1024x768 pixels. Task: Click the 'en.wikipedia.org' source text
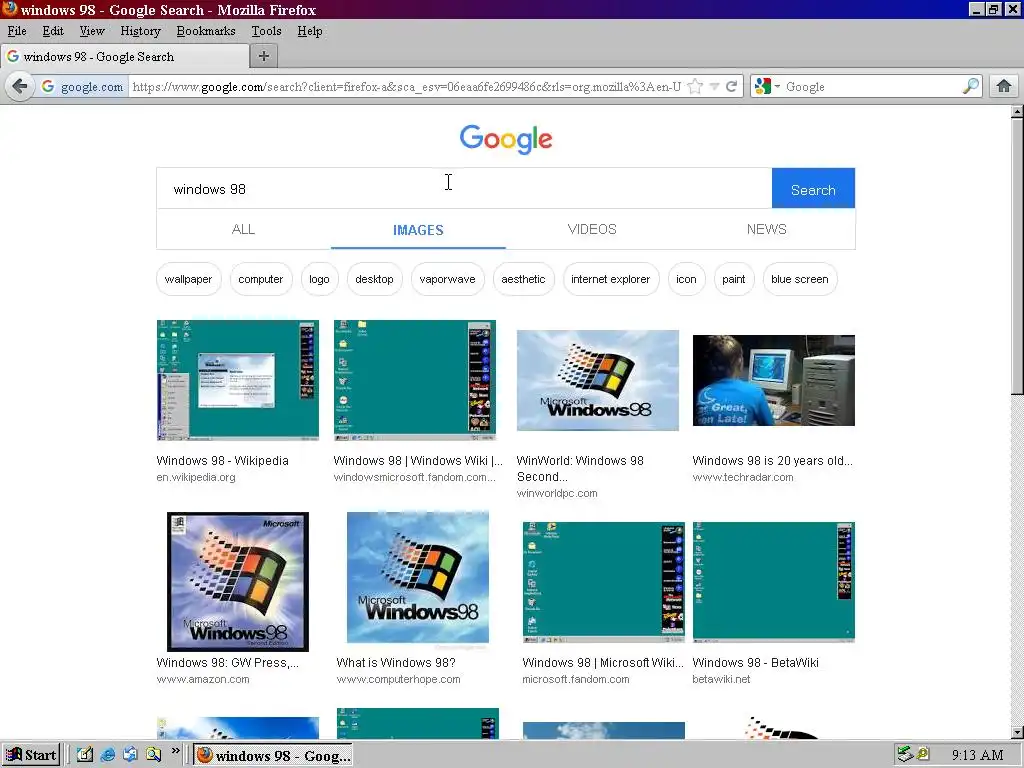pyautogui.click(x=196, y=477)
